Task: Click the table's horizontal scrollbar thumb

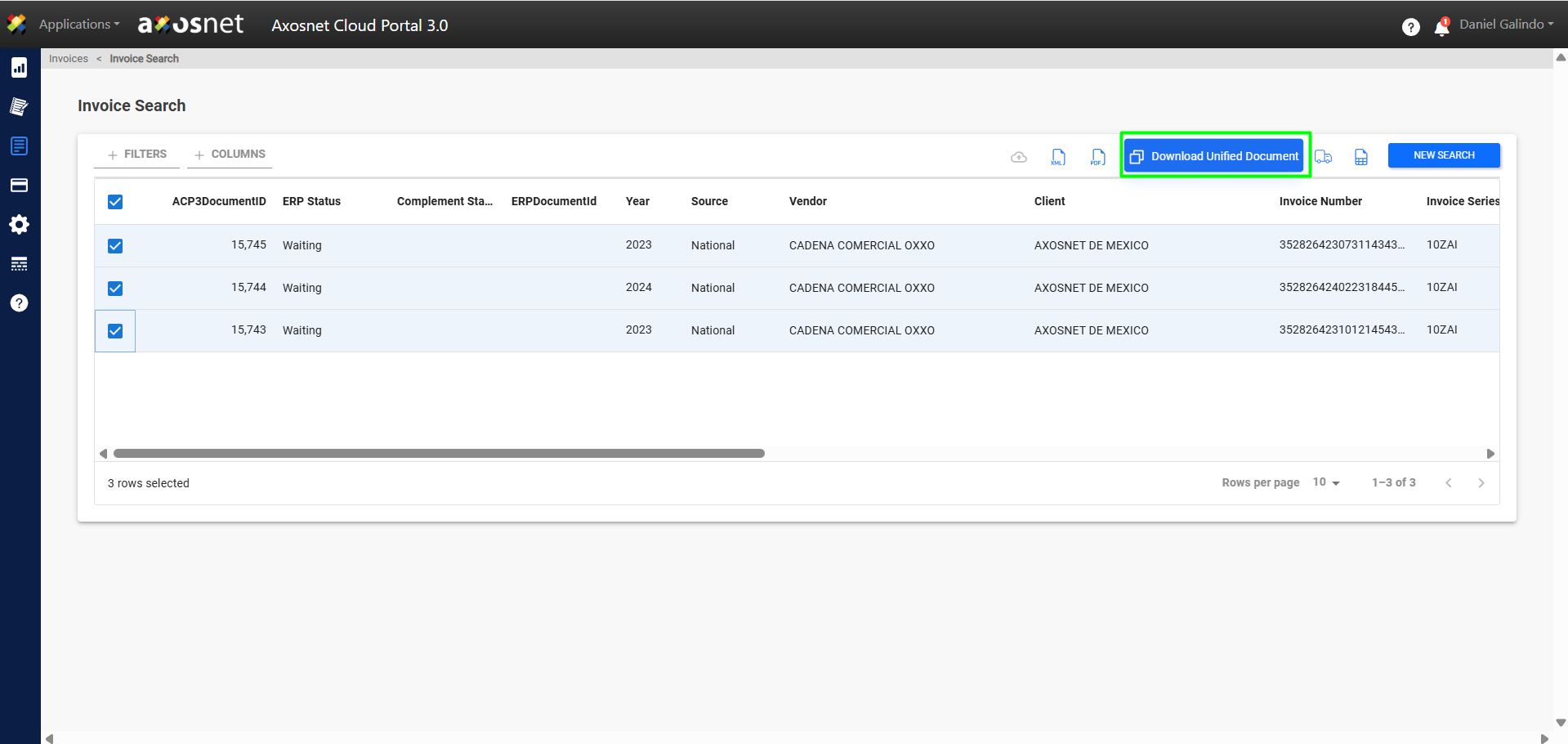Action: tap(439, 454)
